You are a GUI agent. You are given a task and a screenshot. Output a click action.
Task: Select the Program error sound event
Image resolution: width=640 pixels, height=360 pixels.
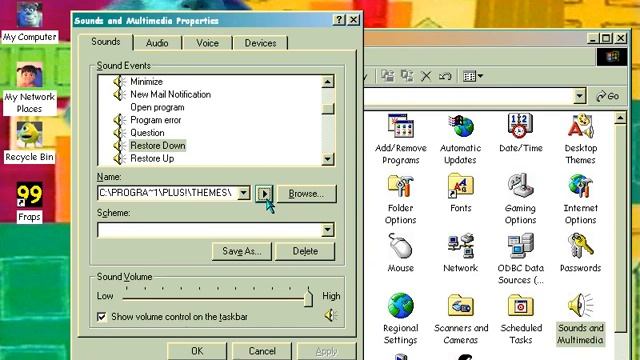[x=156, y=120]
